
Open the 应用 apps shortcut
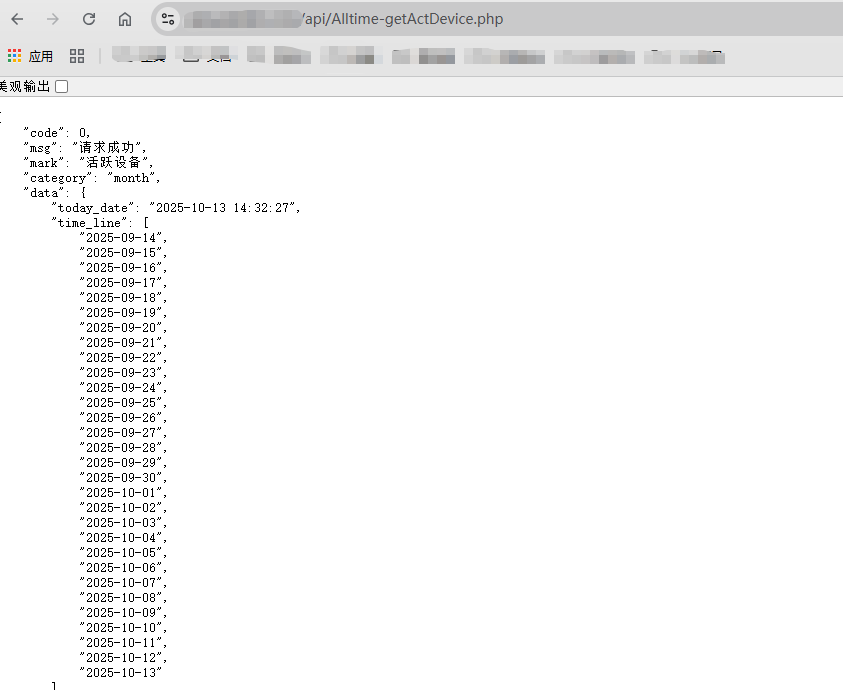click(x=30, y=56)
